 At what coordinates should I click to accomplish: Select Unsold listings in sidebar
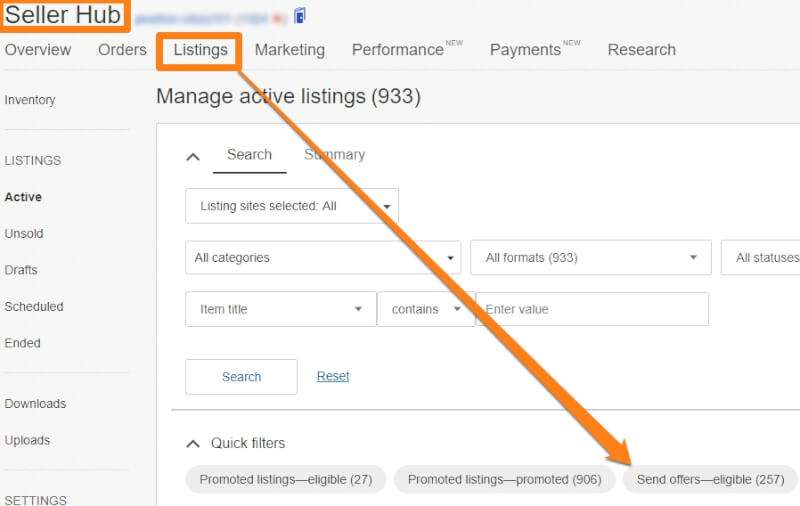[x=23, y=234]
